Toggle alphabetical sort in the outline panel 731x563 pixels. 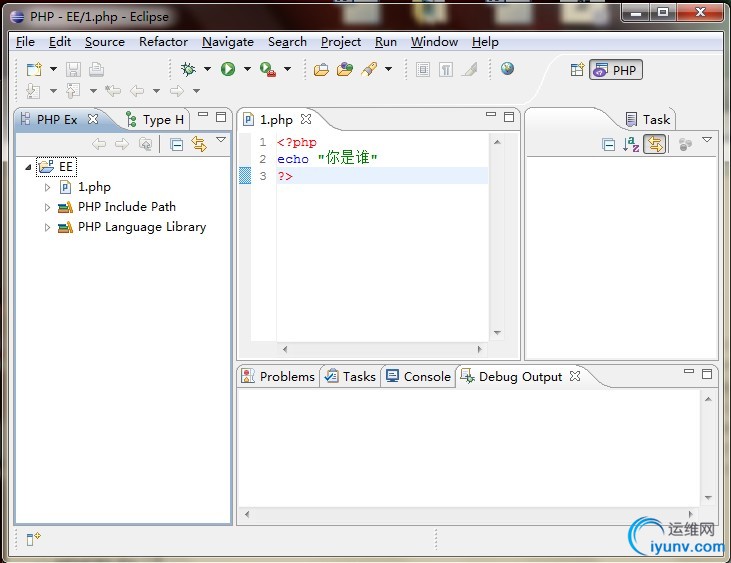tap(631, 144)
